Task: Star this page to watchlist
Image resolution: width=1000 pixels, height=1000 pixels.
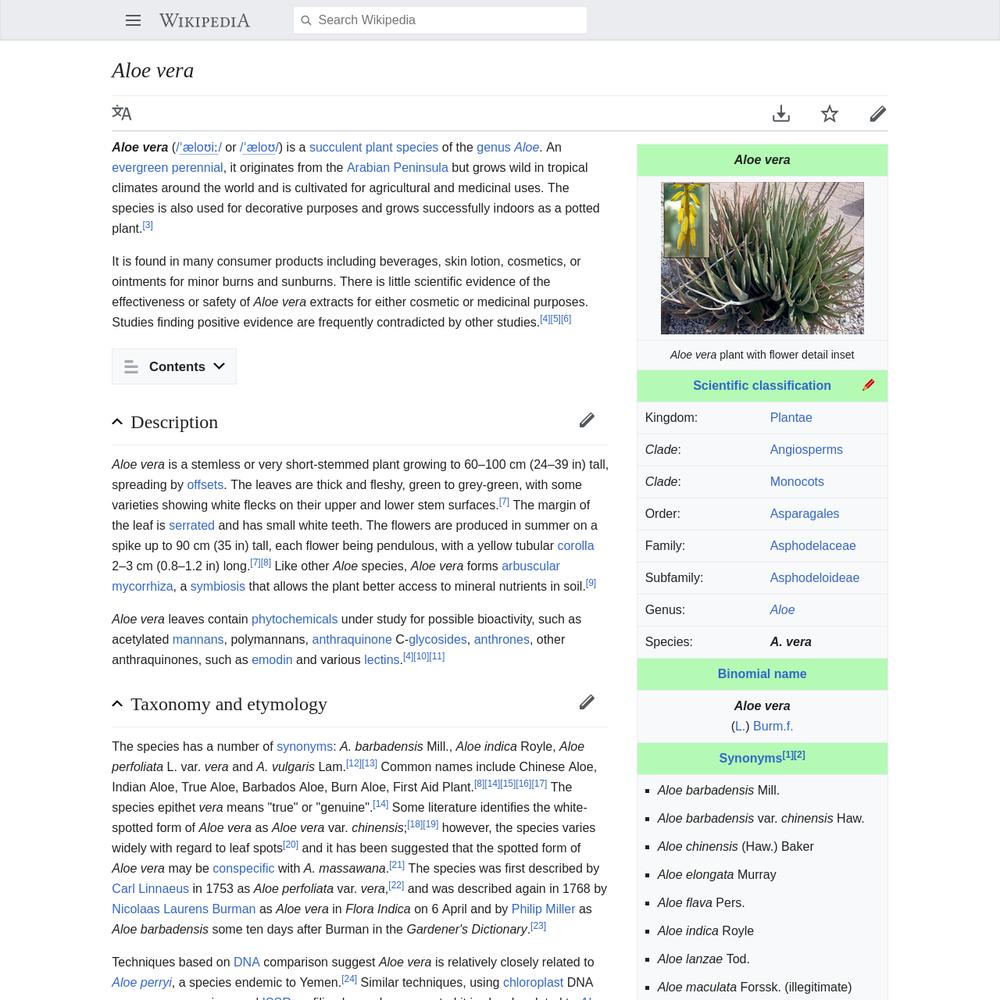Action: point(830,114)
